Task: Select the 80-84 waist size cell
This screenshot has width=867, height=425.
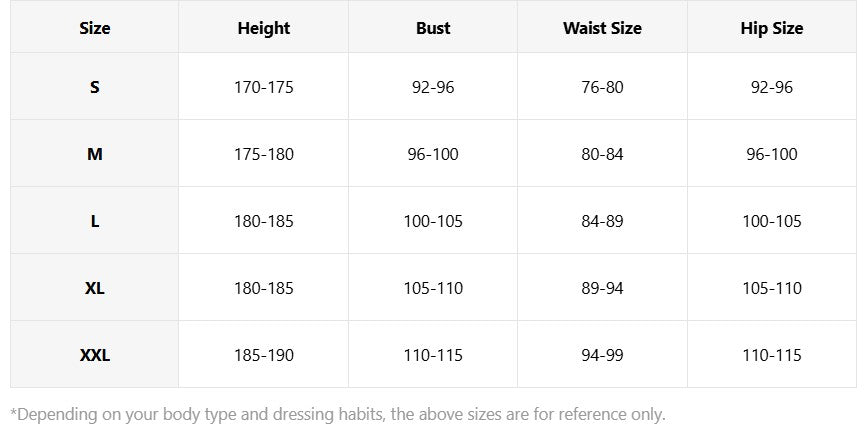Action: tap(602, 154)
